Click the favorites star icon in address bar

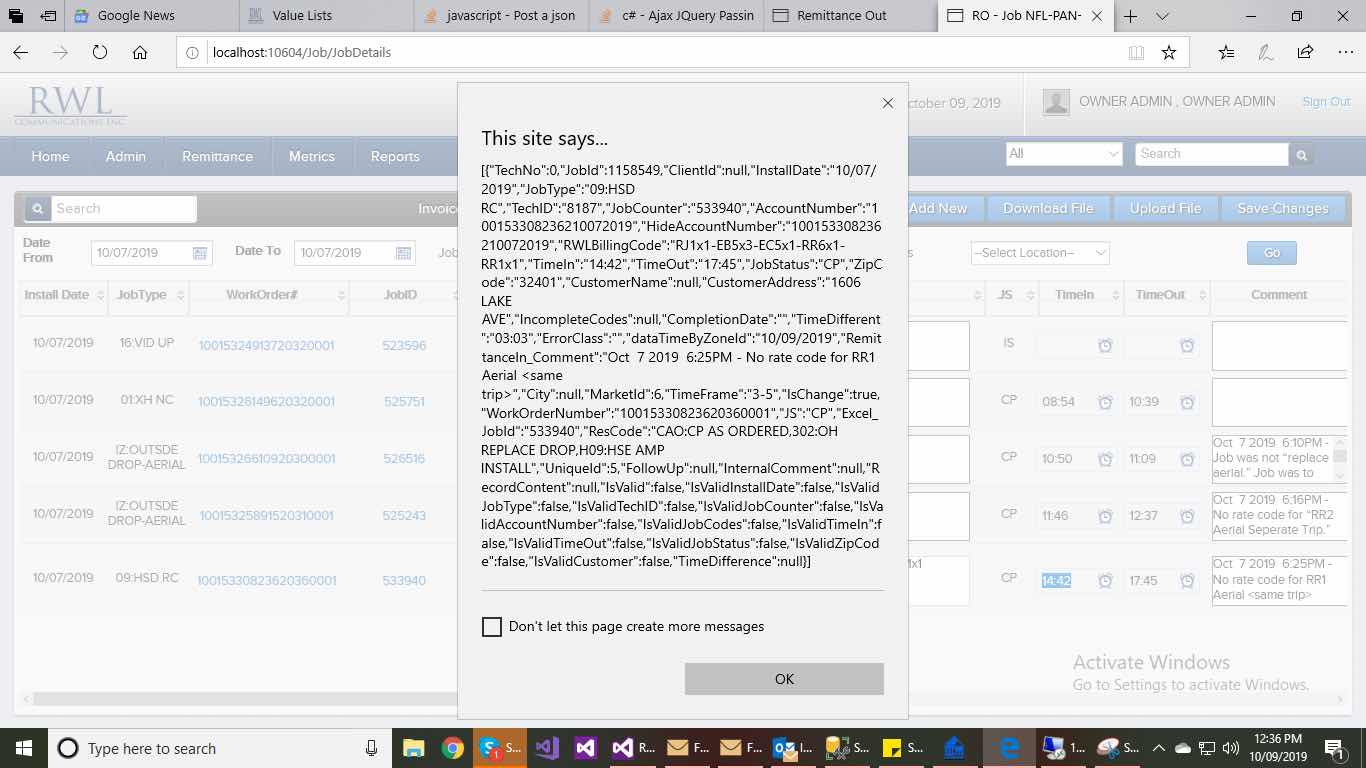[1169, 53]
